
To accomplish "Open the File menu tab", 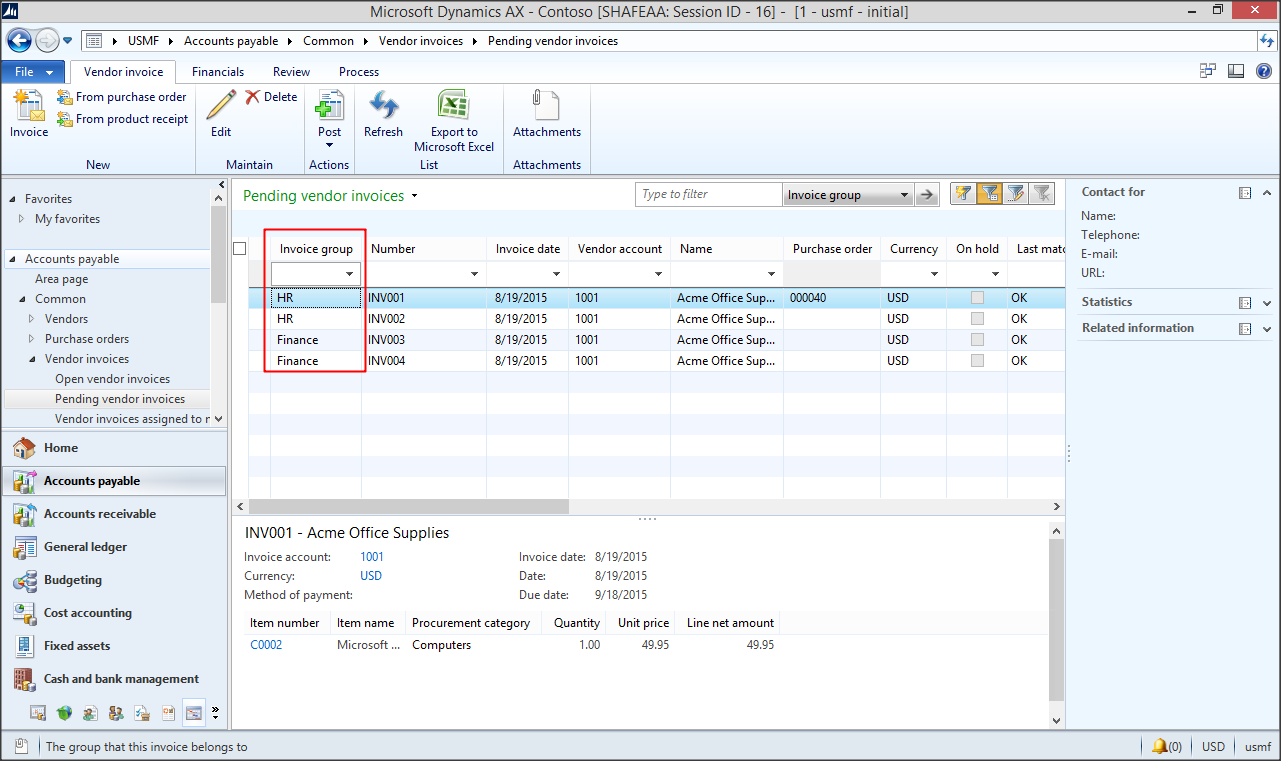I will coord(33,72).
